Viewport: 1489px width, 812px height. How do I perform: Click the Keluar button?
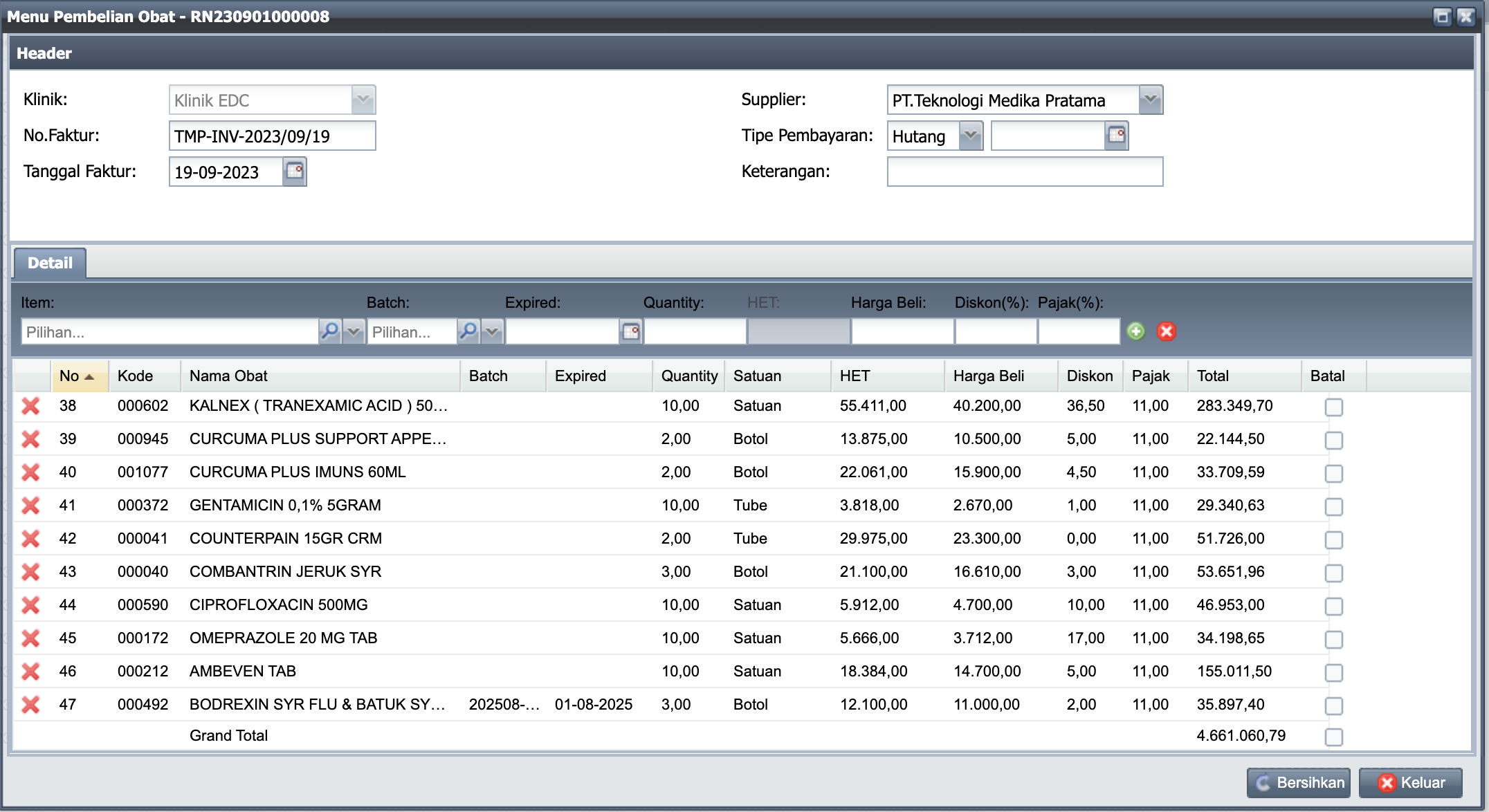(x=1411, y=782)
